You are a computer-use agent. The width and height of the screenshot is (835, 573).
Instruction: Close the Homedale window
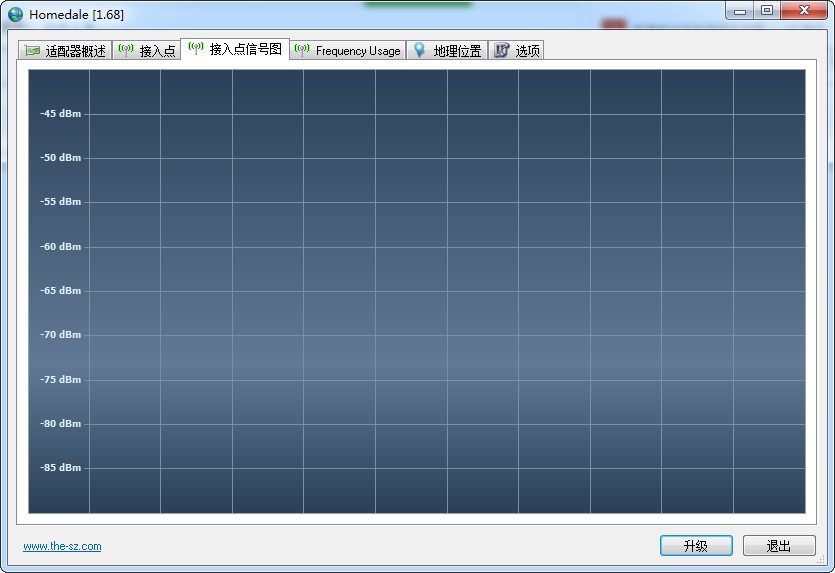click(804, 11)
